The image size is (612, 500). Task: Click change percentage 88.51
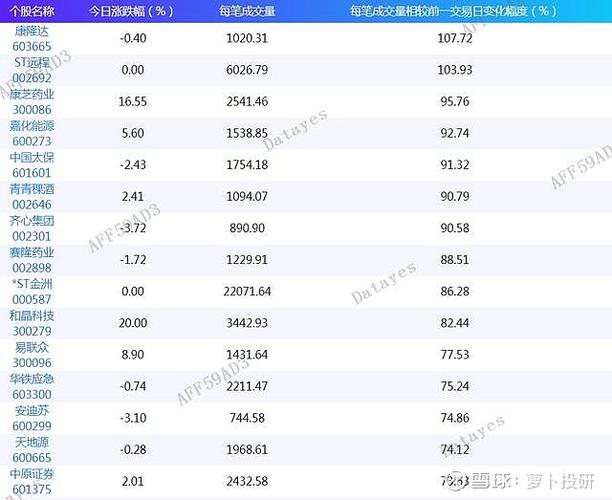tap(455, 260)
